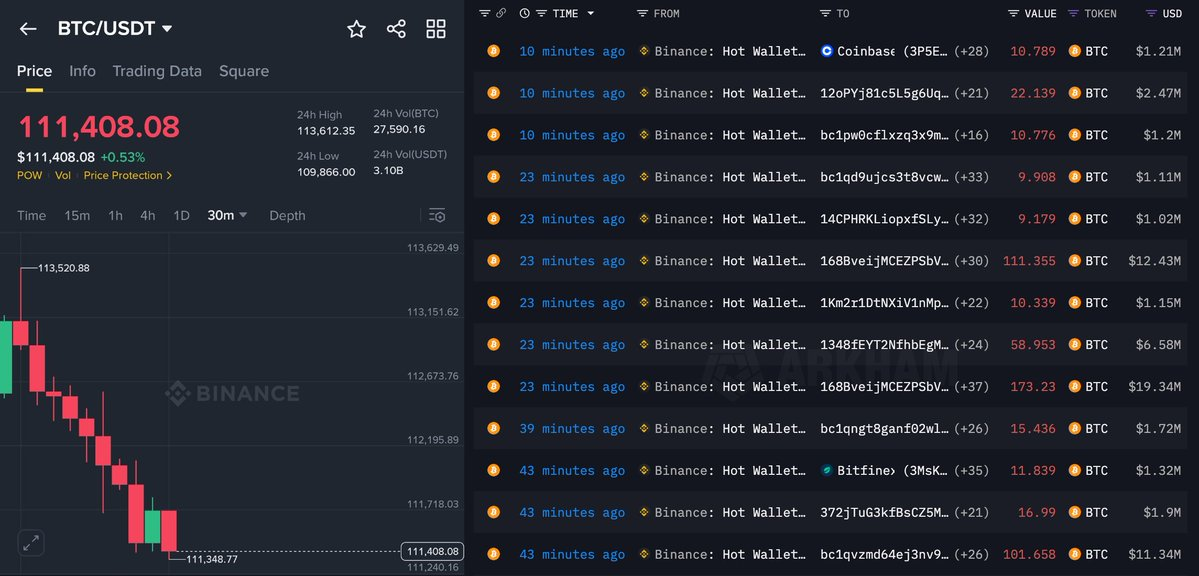
Task: Open address 12oPYj81c5L5g6Uq
Action: pyautogui.click(x=885, y=93)
